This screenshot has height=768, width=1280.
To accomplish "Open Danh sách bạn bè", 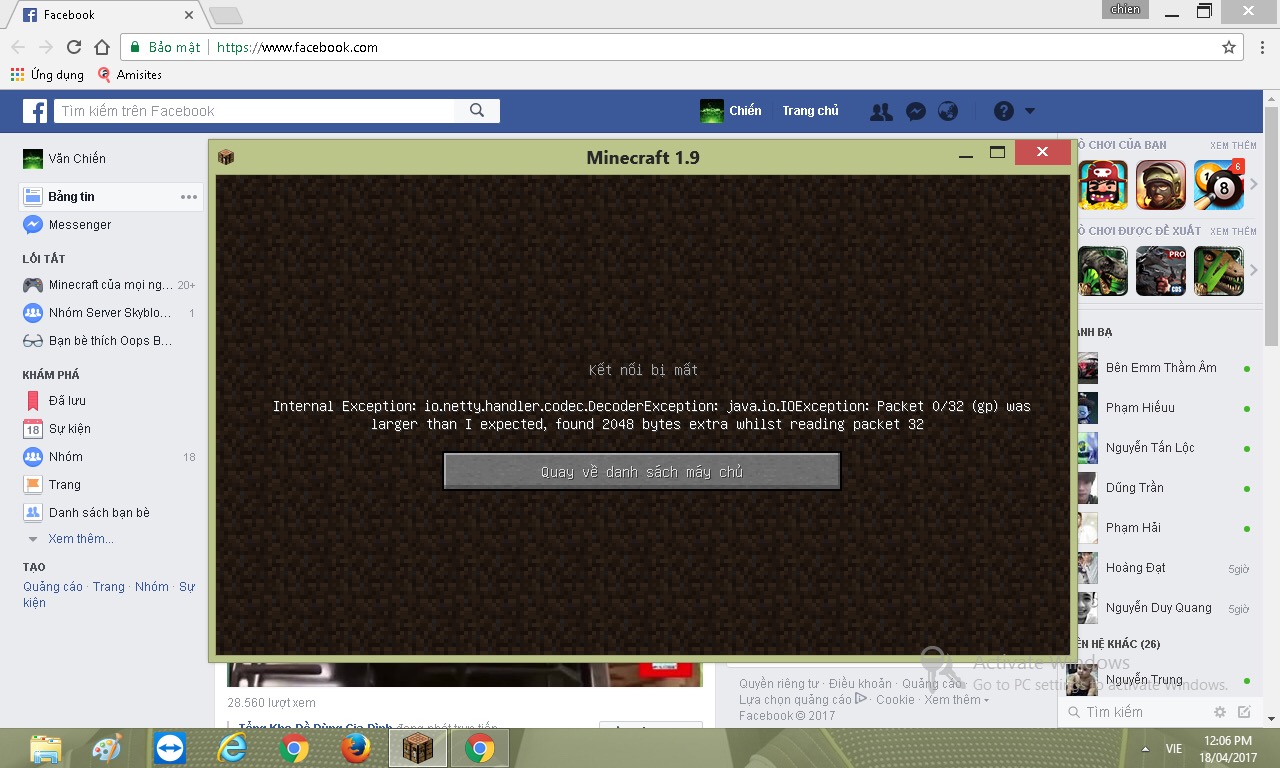I will (x=87, y=513).
